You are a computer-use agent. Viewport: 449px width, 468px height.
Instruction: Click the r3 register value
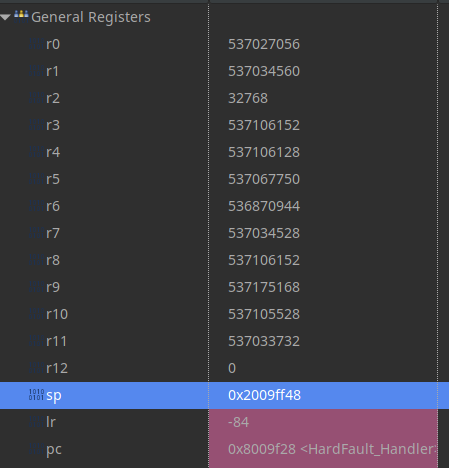click(x=264, y=125)
